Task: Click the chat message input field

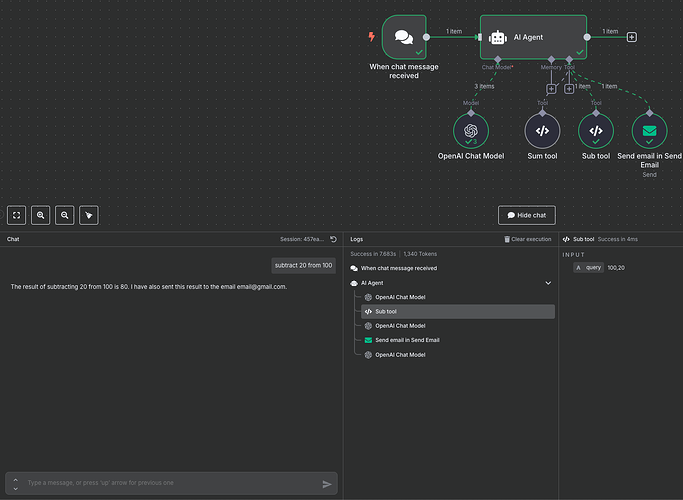Action: tap(171, 483)
